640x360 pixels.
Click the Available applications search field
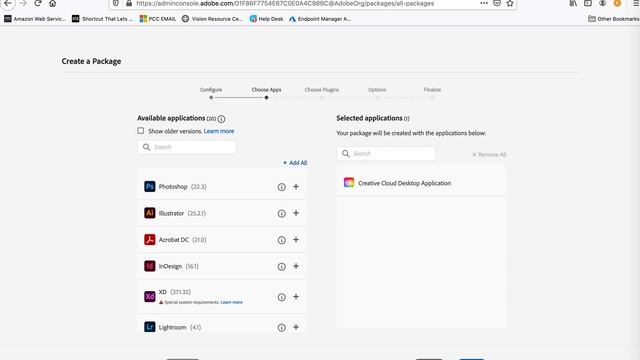click(187, 147)
